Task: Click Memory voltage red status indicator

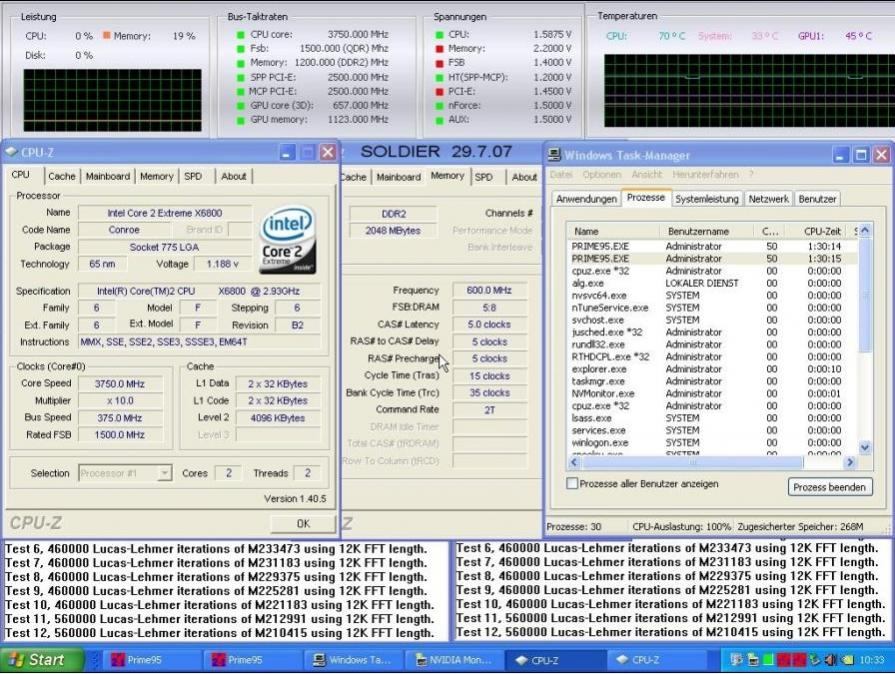Action: tap(440, 49)
